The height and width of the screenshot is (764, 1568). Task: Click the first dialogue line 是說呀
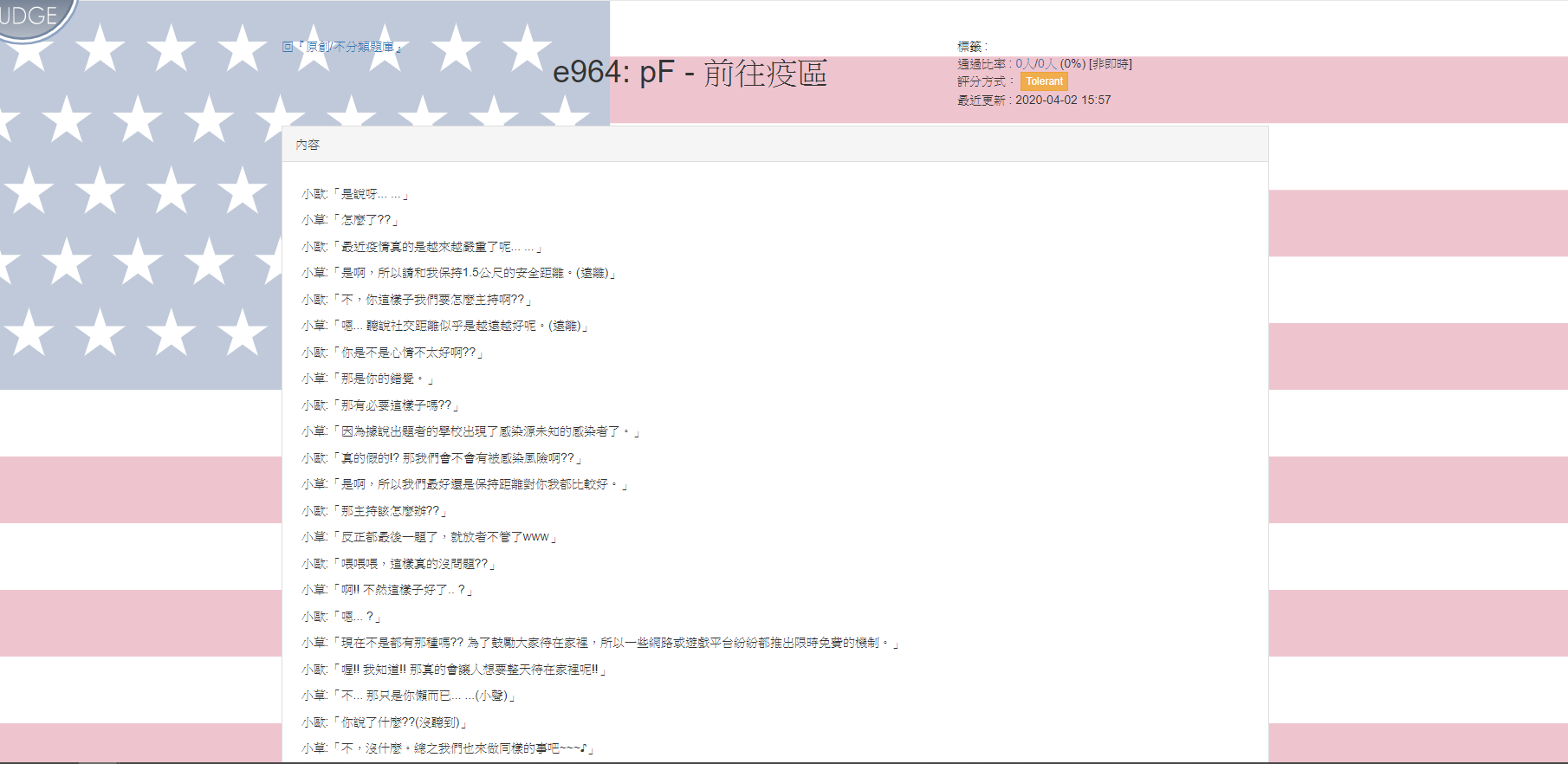tap(355, 194)
